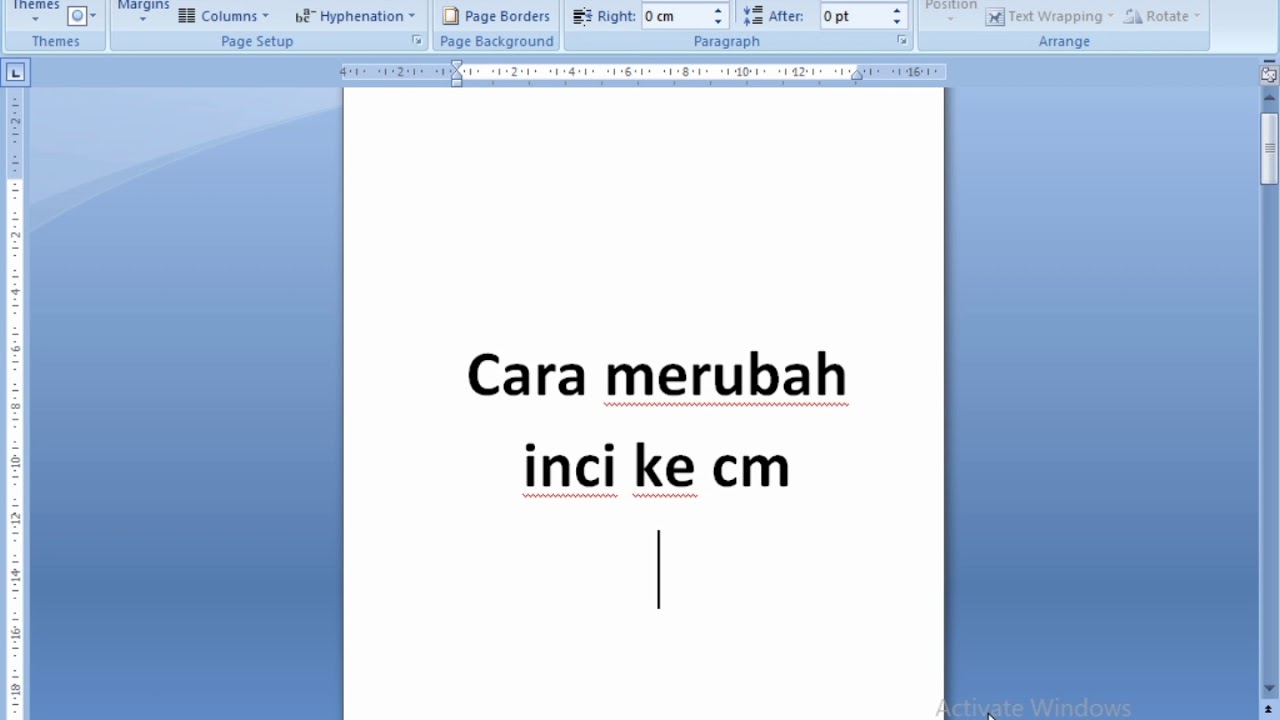Click the vertical scrollbar thumb
Viewport: 1280px width, 720px height.
[1269, 148]
